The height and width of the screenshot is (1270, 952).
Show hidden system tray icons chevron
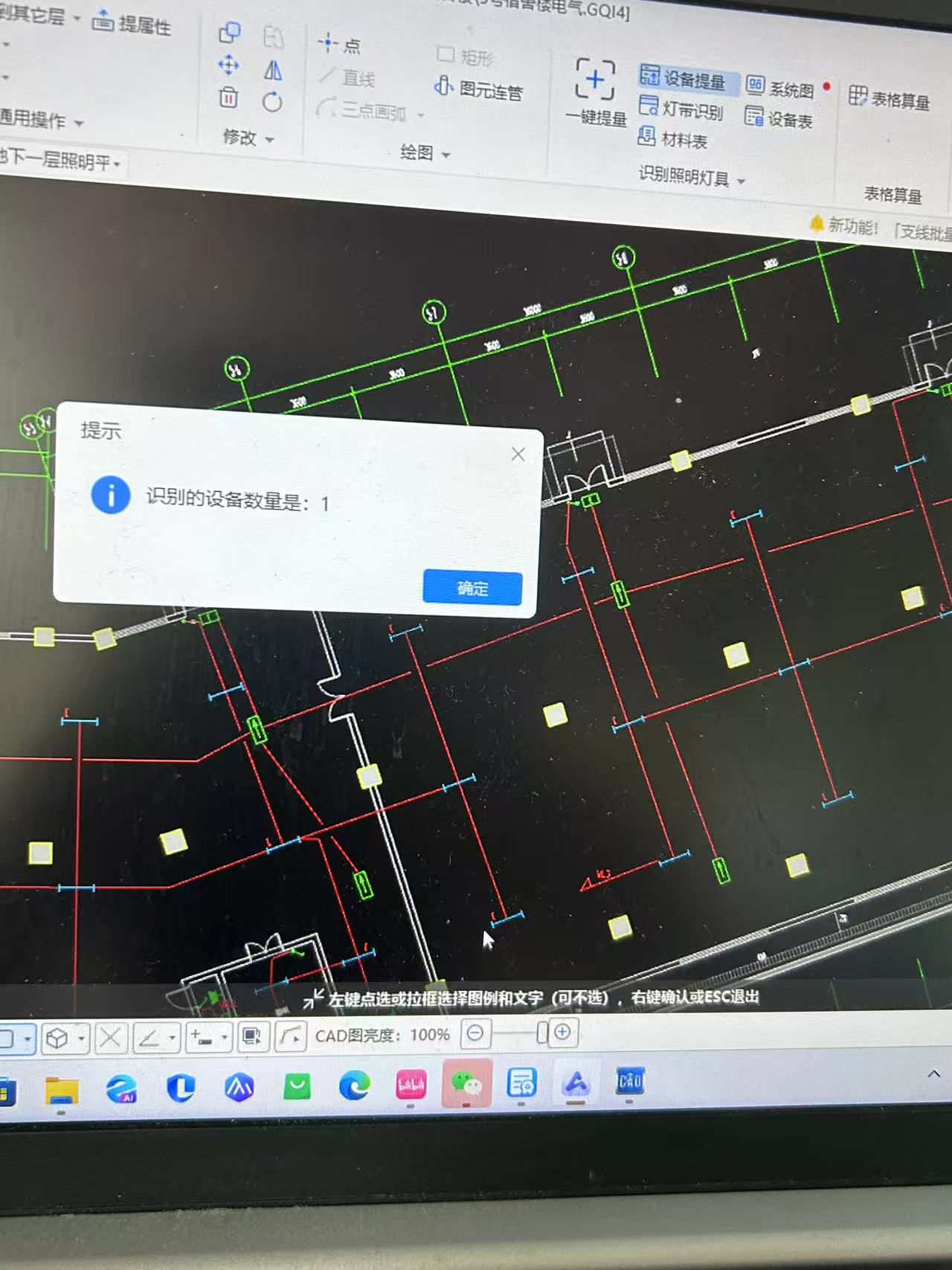point(934,1074)
